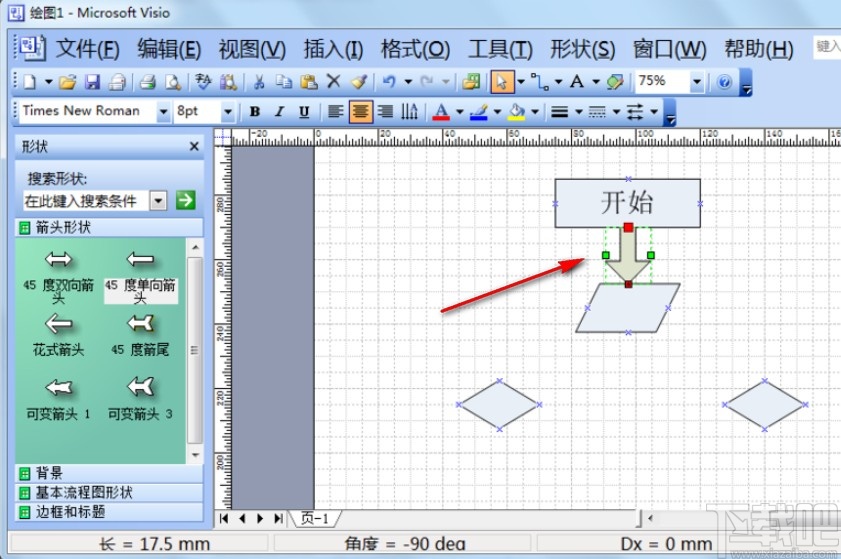841x559 pixels.
Task: Expand the Pointer tool dropdown arrow
Action: [520, 82]
